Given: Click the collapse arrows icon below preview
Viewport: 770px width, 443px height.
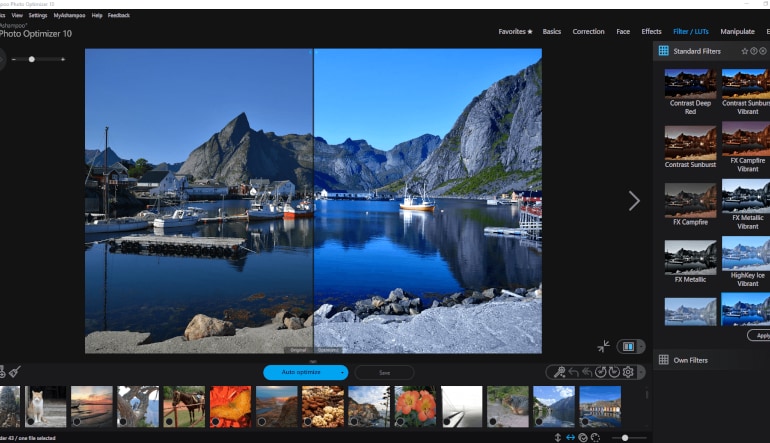Looking at the screenshot, I should (604, 346).
